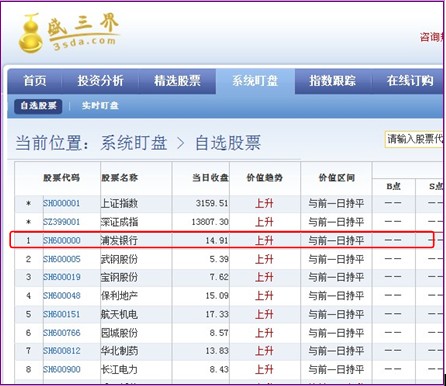
Task: Click the 盛三界 3sda.com gourd logo
Action: [69, 33]
